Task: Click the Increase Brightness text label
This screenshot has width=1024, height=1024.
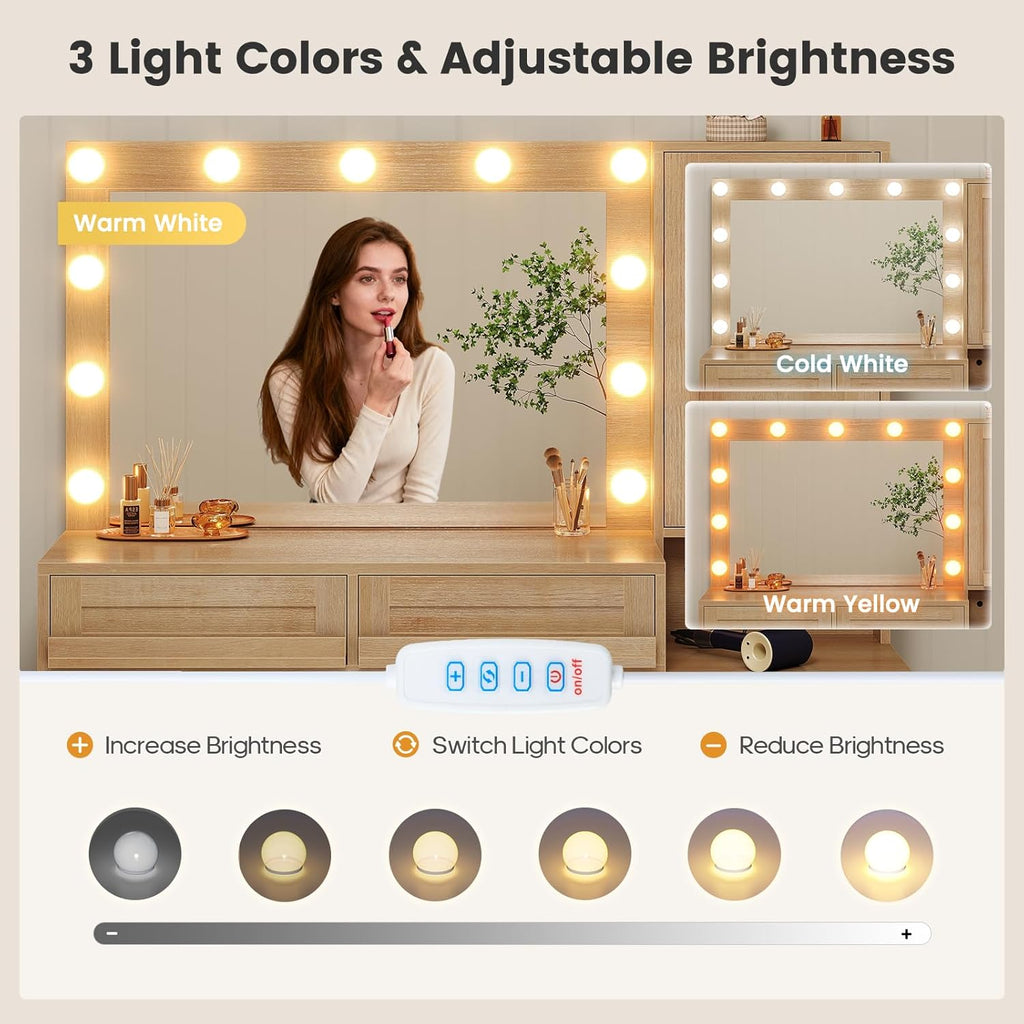Action: [213, 745]
